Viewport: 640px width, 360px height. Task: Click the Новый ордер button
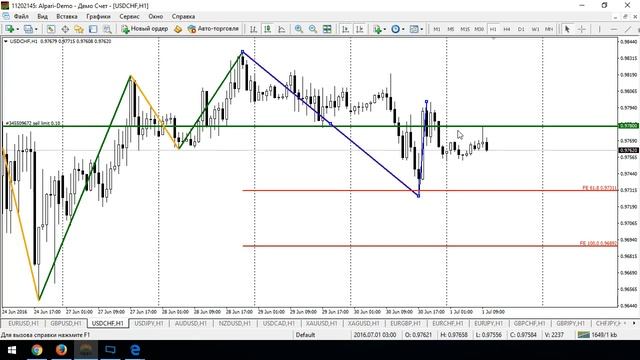point(145,29)
